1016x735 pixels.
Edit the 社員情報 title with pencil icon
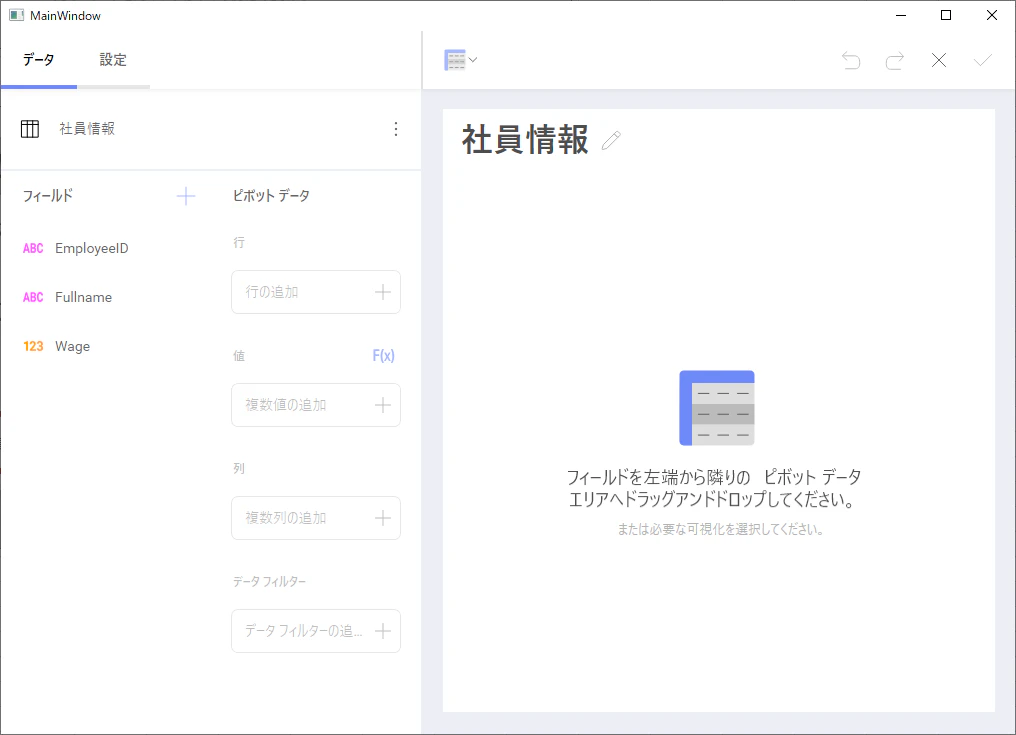(x=611, y=140)
